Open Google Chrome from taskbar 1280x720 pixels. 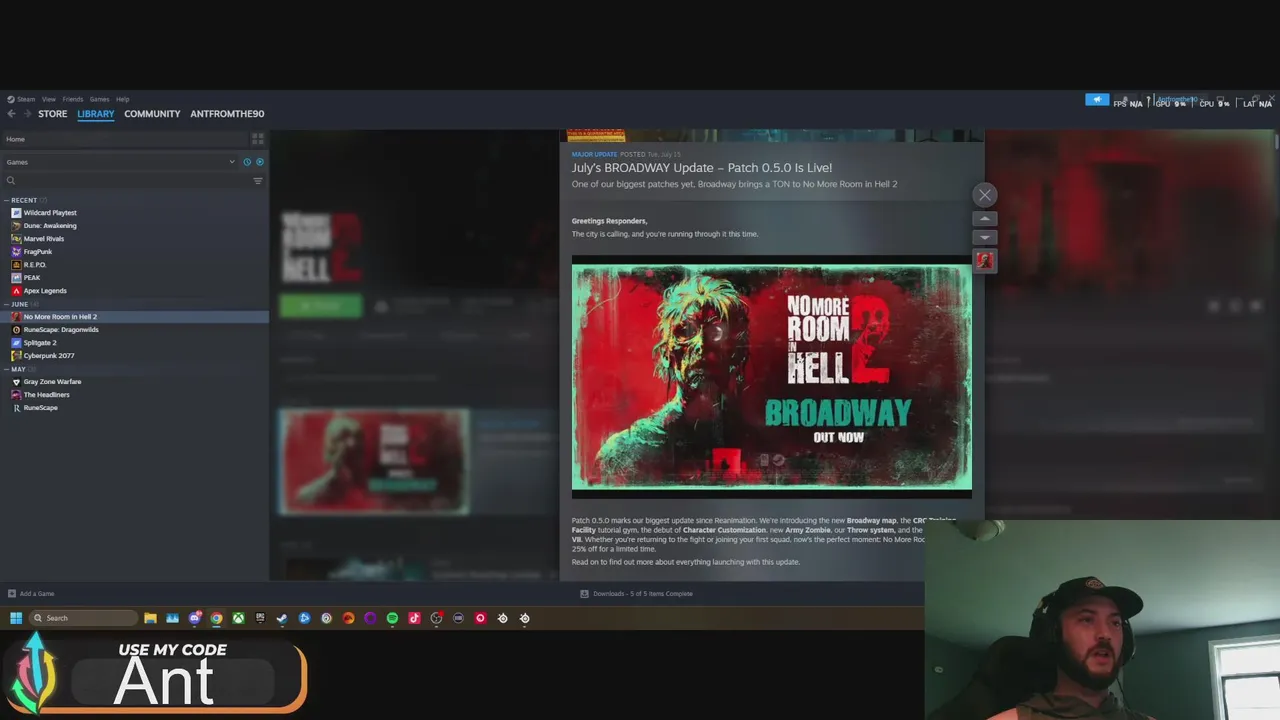[x=216, y=618]
